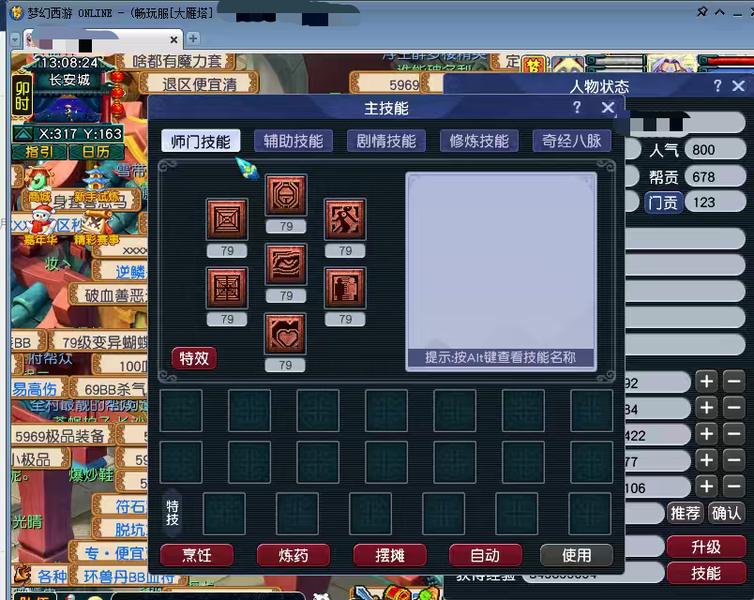Decrease the attribute showing 422
Viewport: 754px width, 600px height.
734,434
